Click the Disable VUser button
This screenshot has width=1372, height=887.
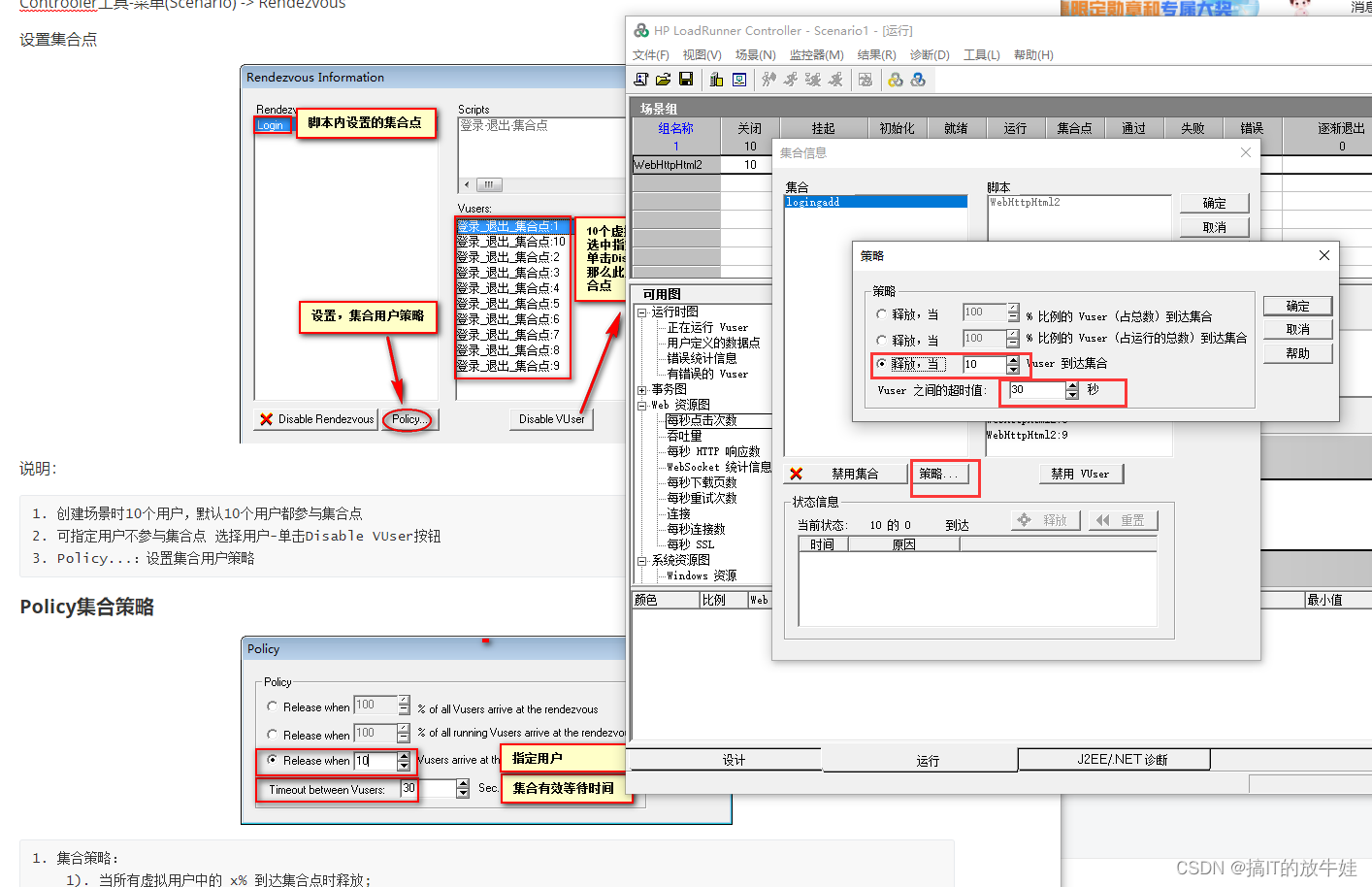tap(552, 419)
